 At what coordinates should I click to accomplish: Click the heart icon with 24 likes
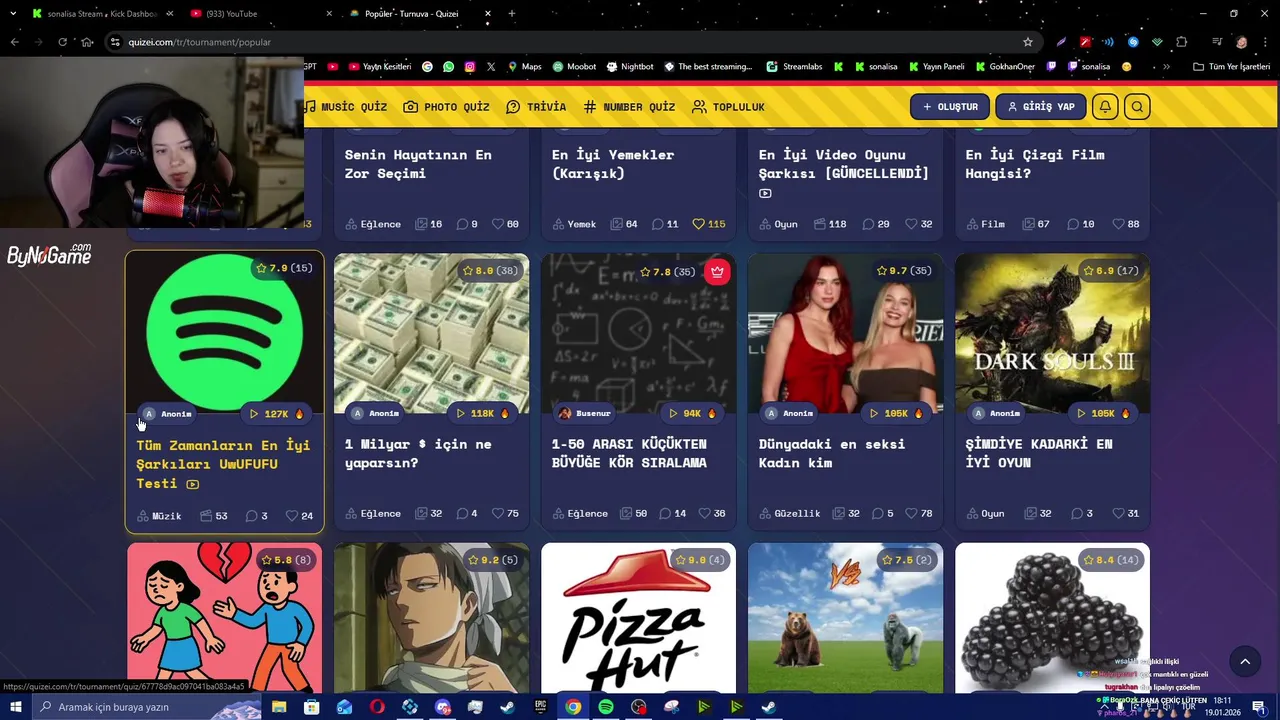pos(292,516)
